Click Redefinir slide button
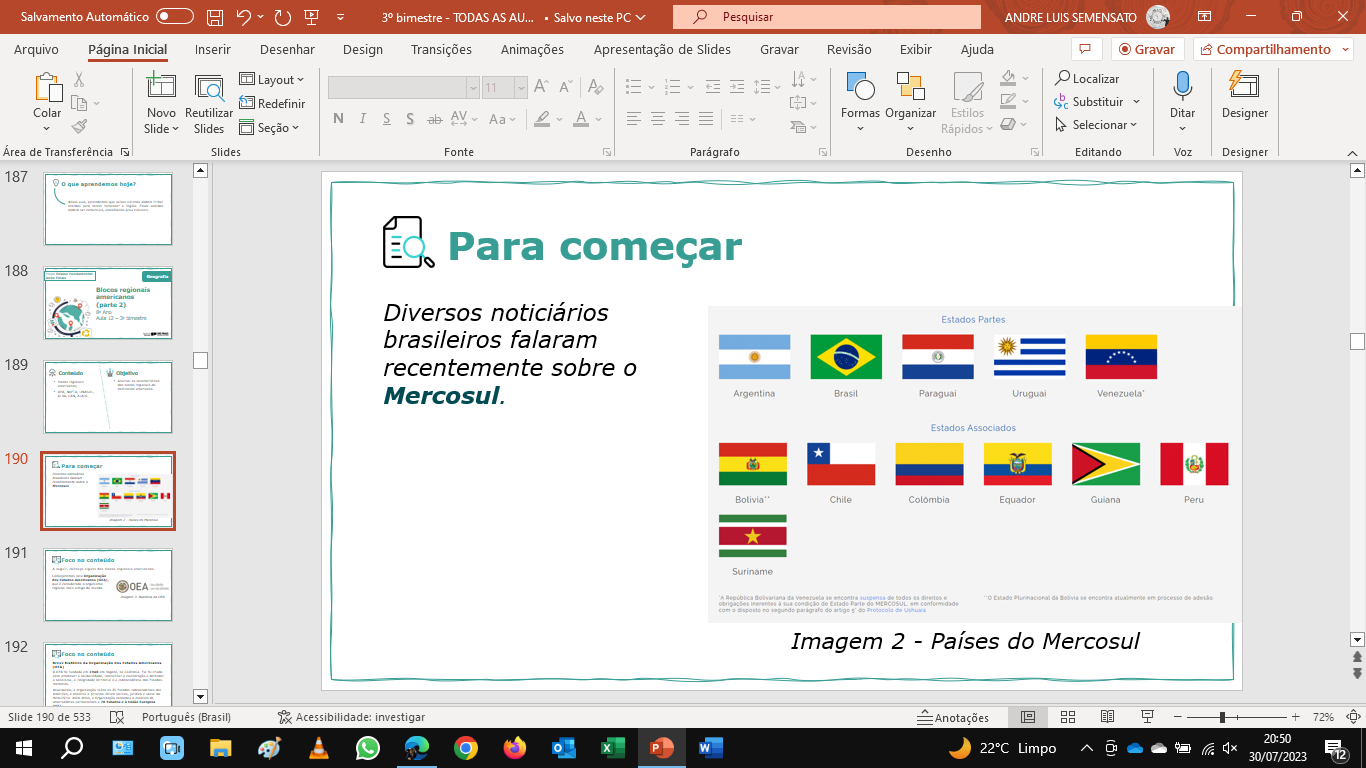The height and width of the screenshot is (768, 1366). point(272,103)
